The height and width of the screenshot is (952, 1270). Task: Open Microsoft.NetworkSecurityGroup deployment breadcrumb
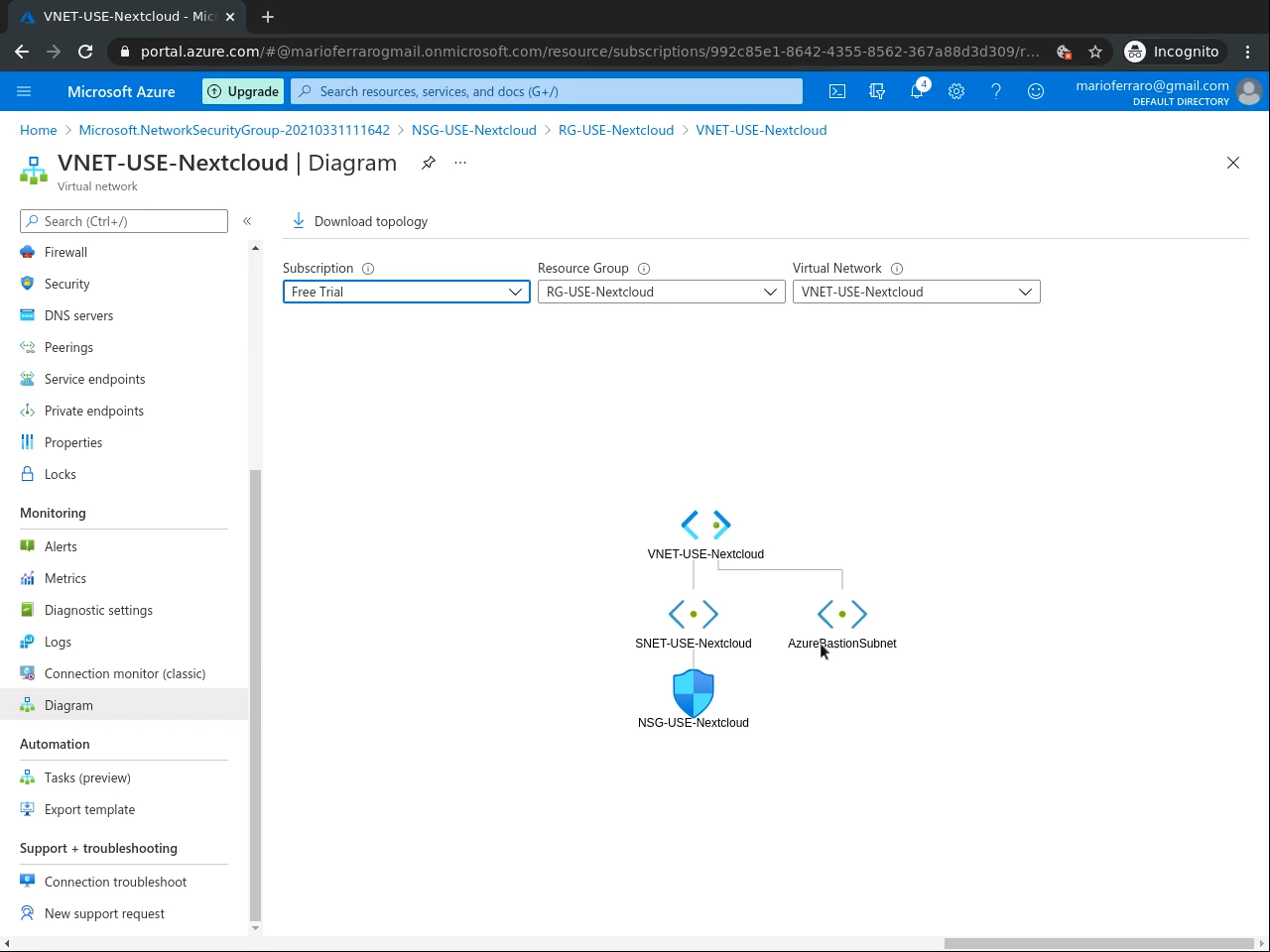click(234, 130)
